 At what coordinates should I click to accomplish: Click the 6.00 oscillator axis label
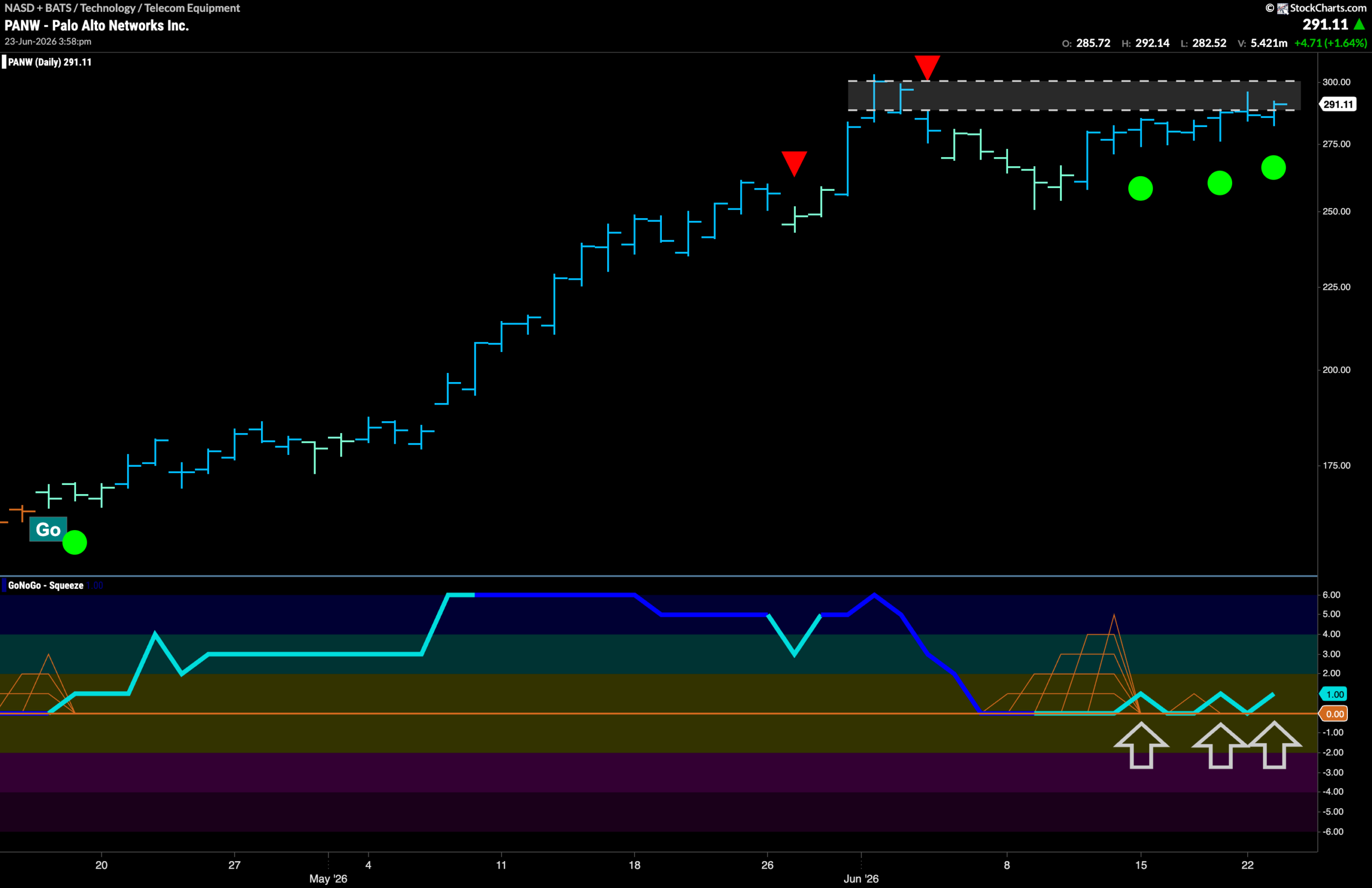tap(1331, 595)
